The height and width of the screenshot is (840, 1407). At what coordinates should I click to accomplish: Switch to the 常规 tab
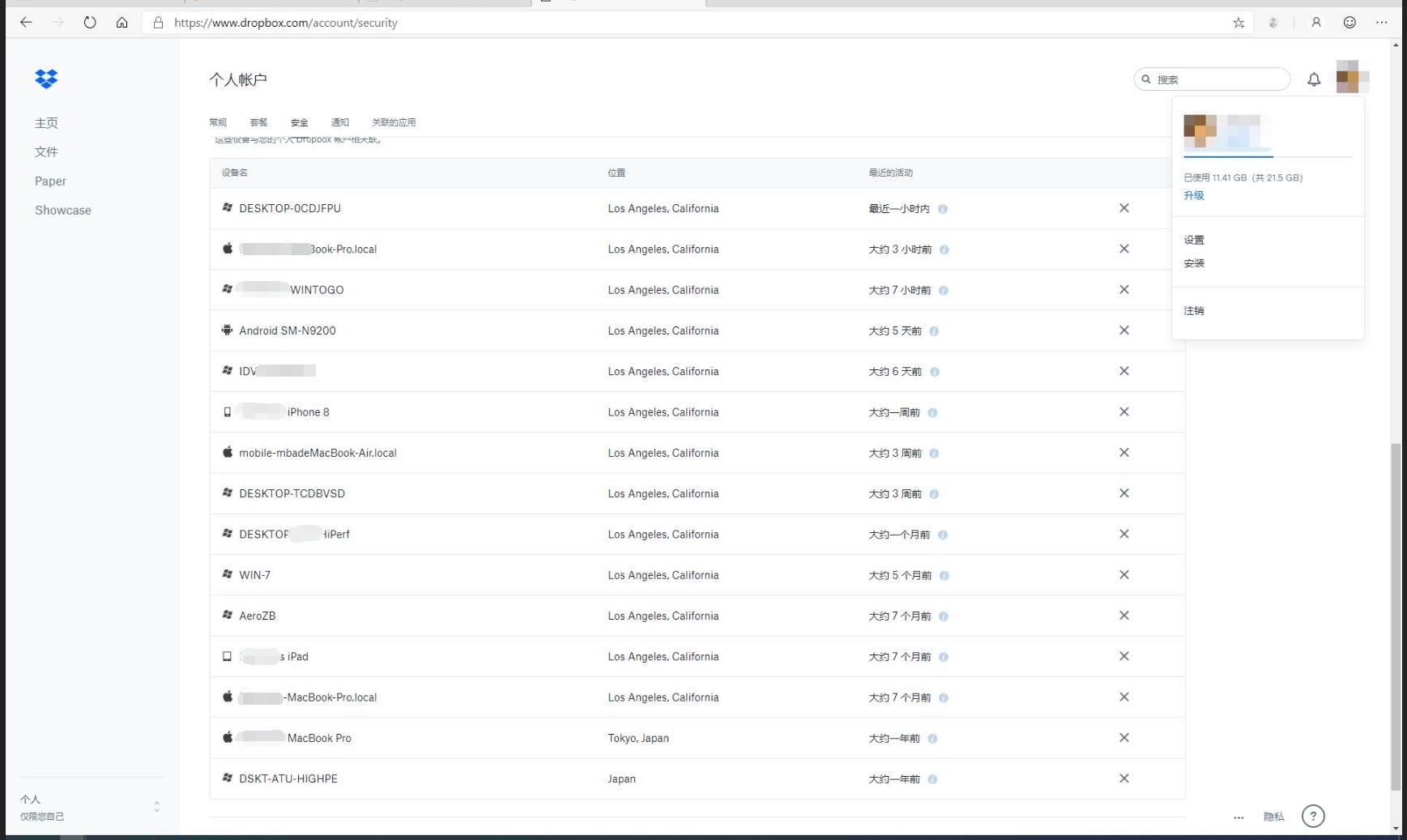coord(218,122)
